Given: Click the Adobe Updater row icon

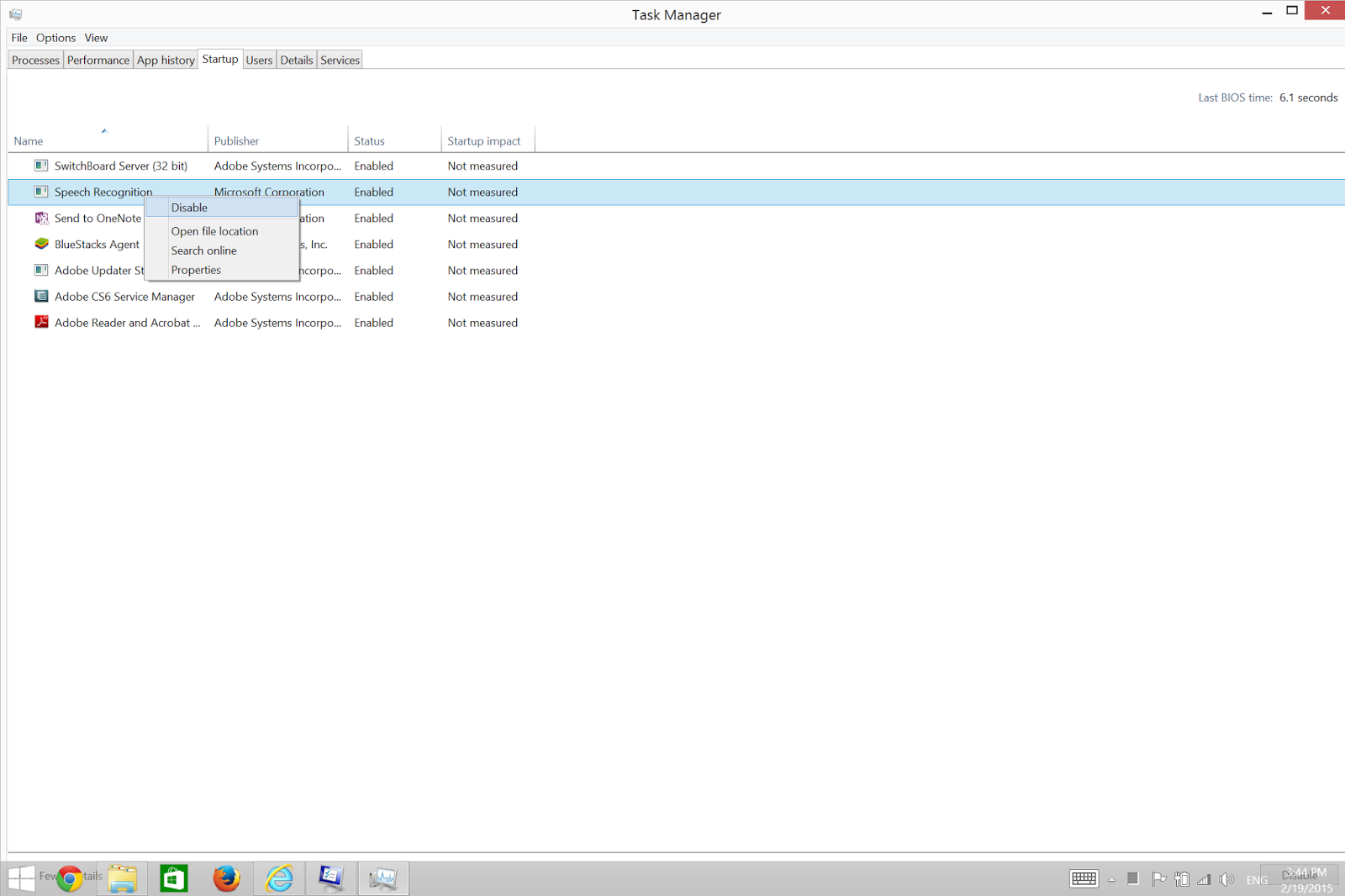Looking at the screenshot, I should (x=41, y=270).
